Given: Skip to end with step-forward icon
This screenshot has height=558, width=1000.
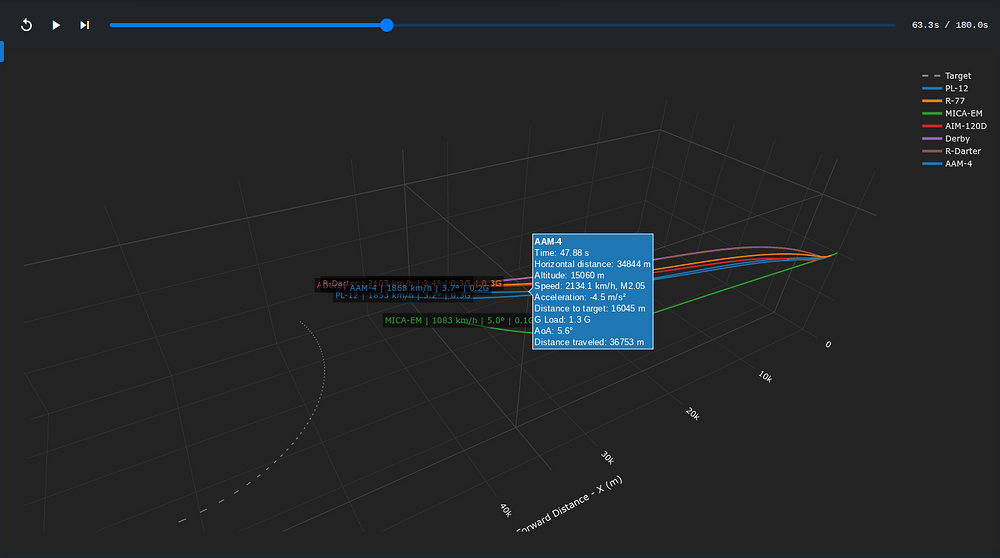Looking at the screenshot, I should [84, 25].
